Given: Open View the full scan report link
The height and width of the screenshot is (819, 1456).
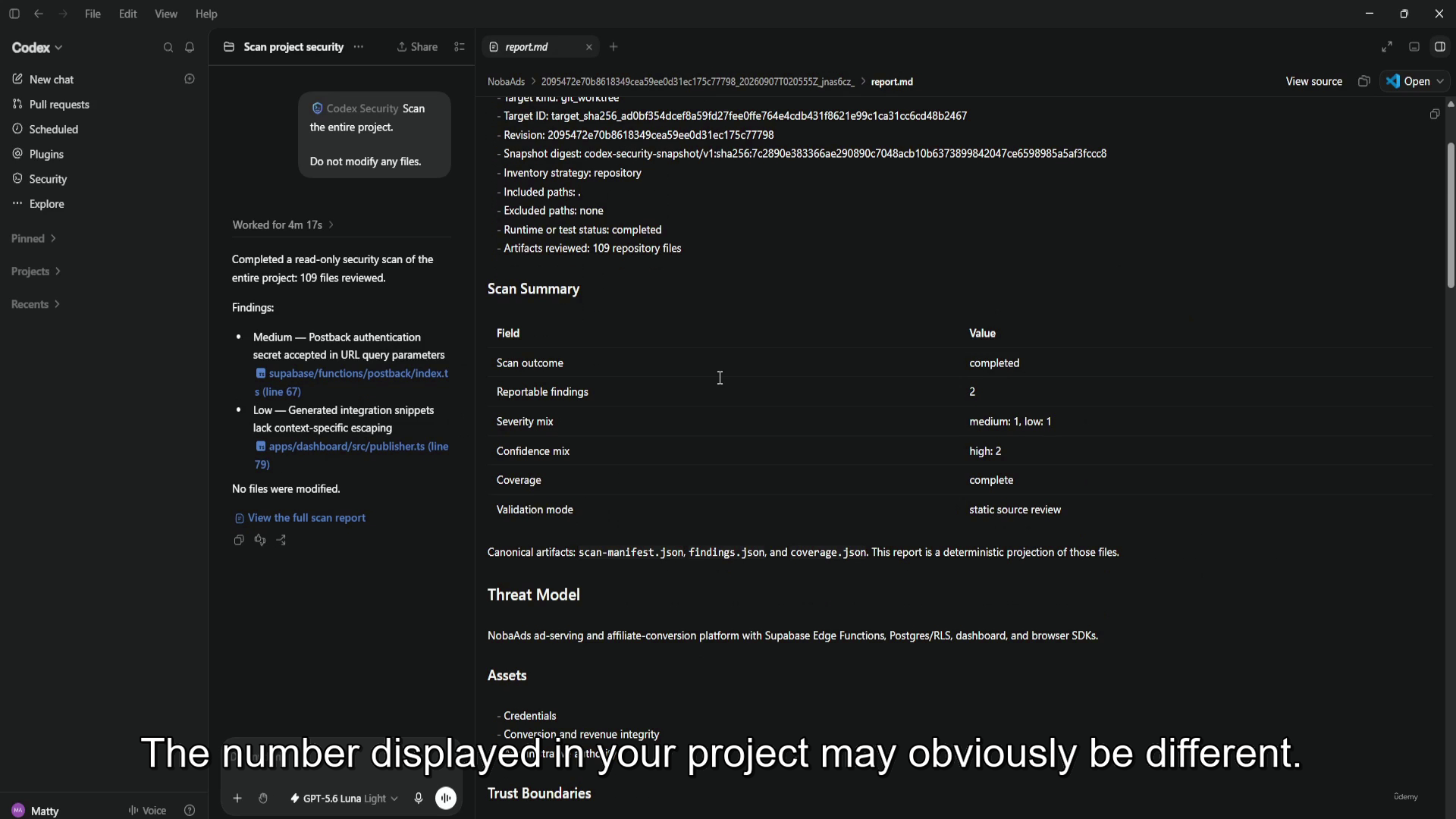Looking at the screenshot, I should 300,518.
